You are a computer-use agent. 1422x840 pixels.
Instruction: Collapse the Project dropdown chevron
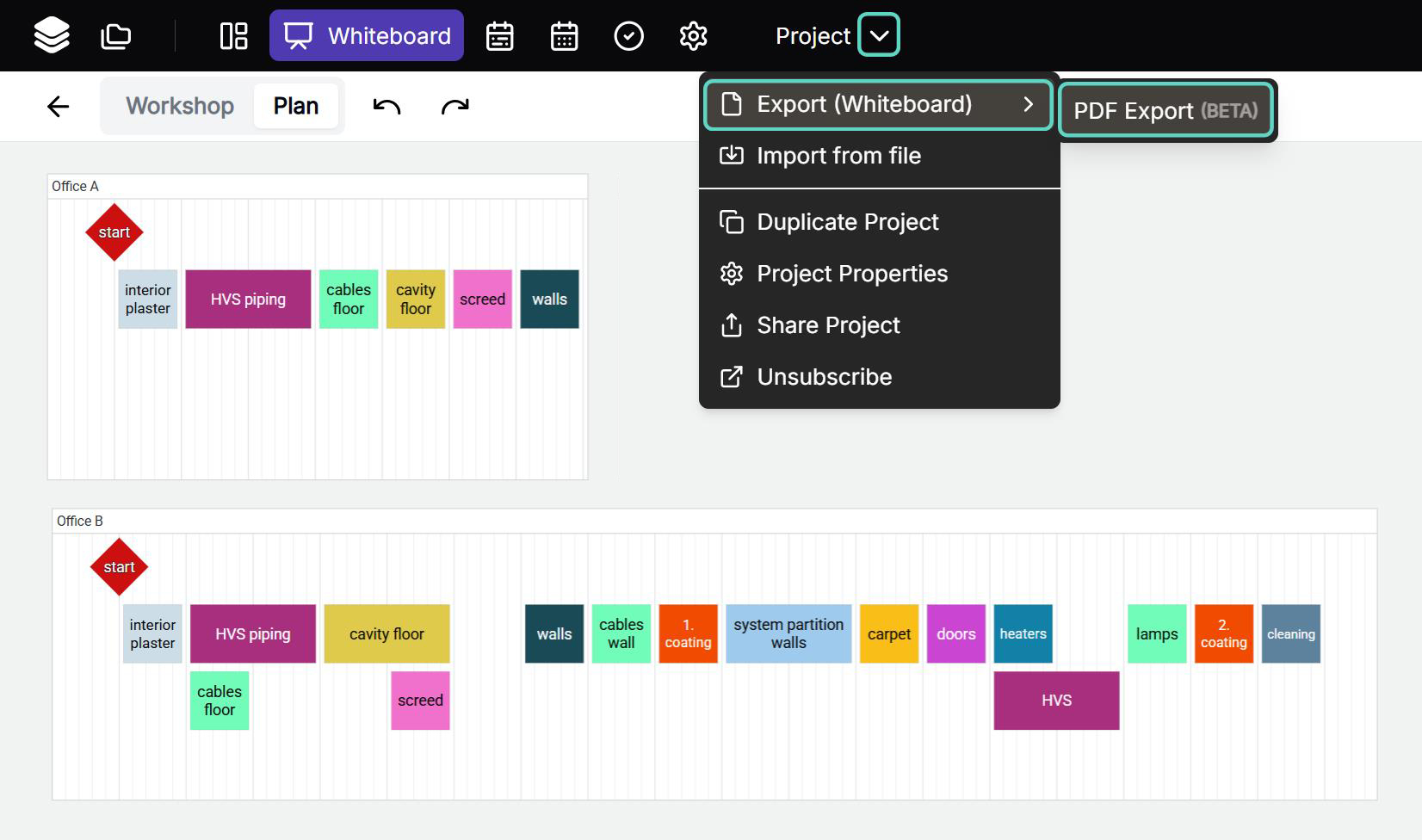[x=879, y=36]
